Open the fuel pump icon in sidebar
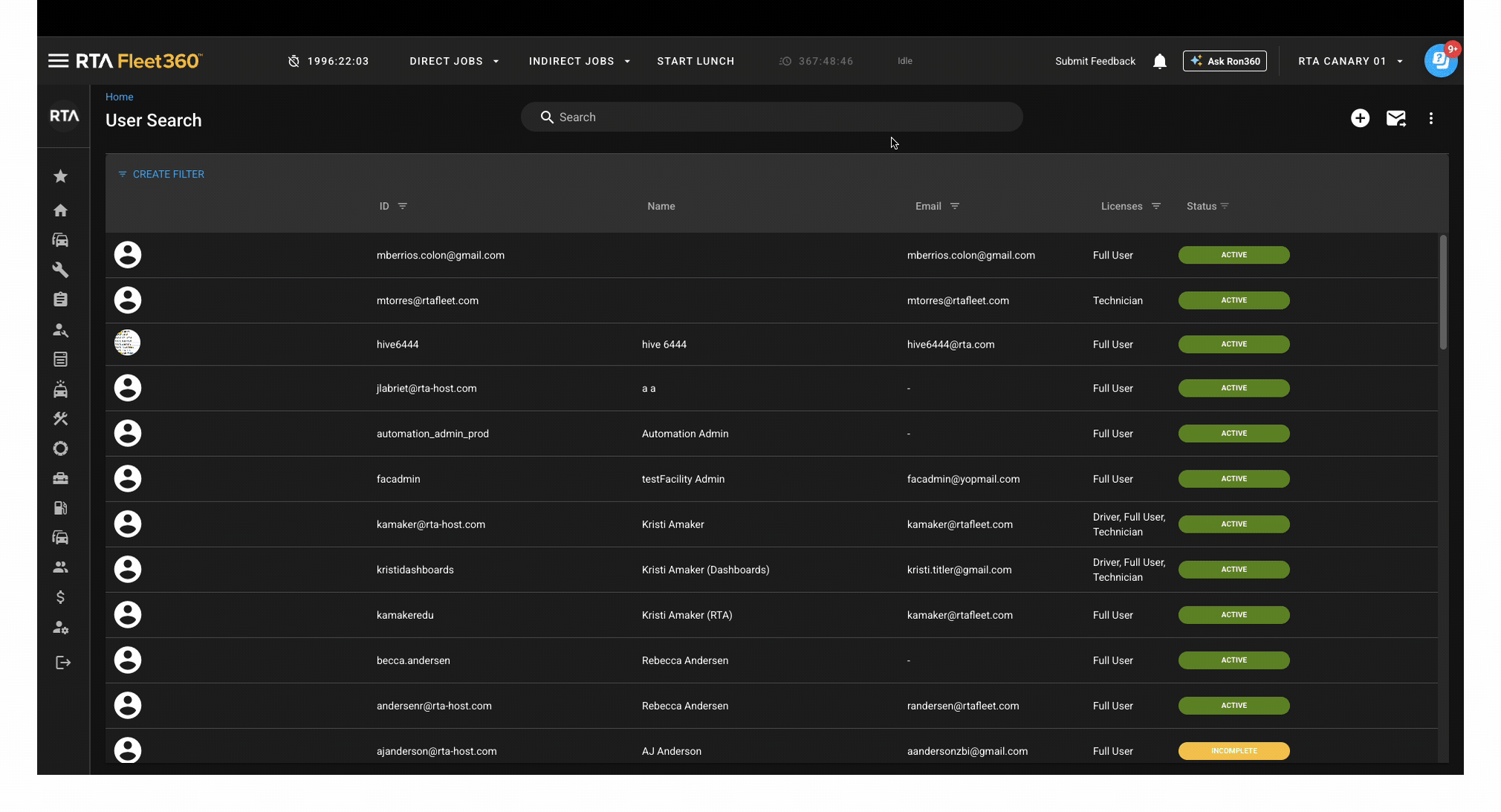1501x812 pixels. coord(61,508)
